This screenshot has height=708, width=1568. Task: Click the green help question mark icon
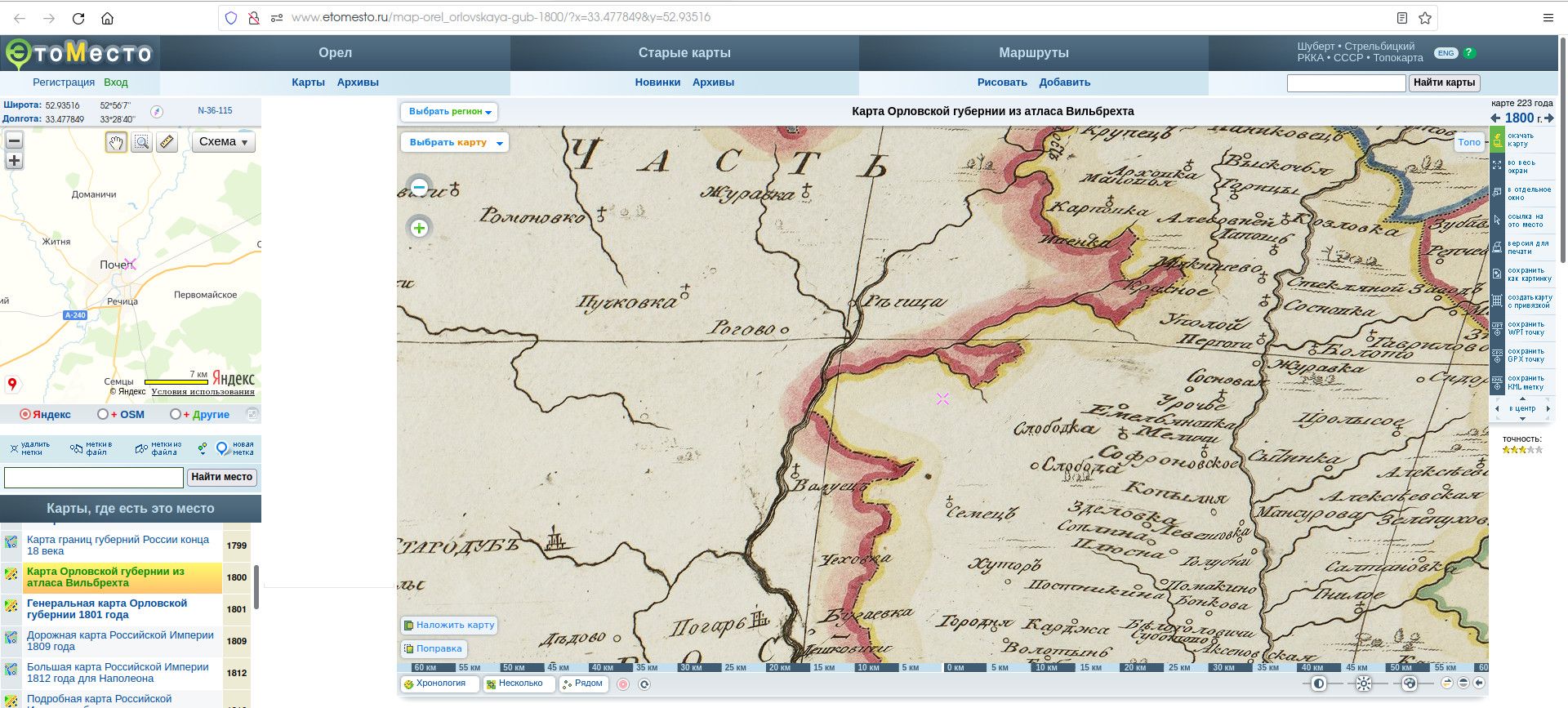coord(1469,53)
